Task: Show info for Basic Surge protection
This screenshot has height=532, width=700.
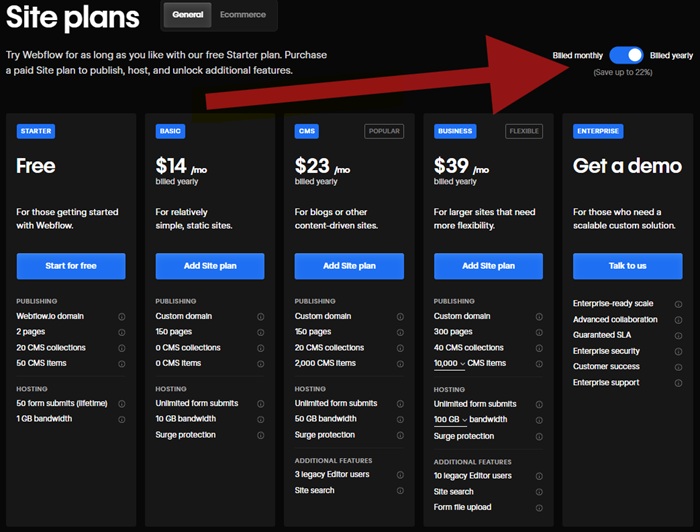Action: point(261,435)
